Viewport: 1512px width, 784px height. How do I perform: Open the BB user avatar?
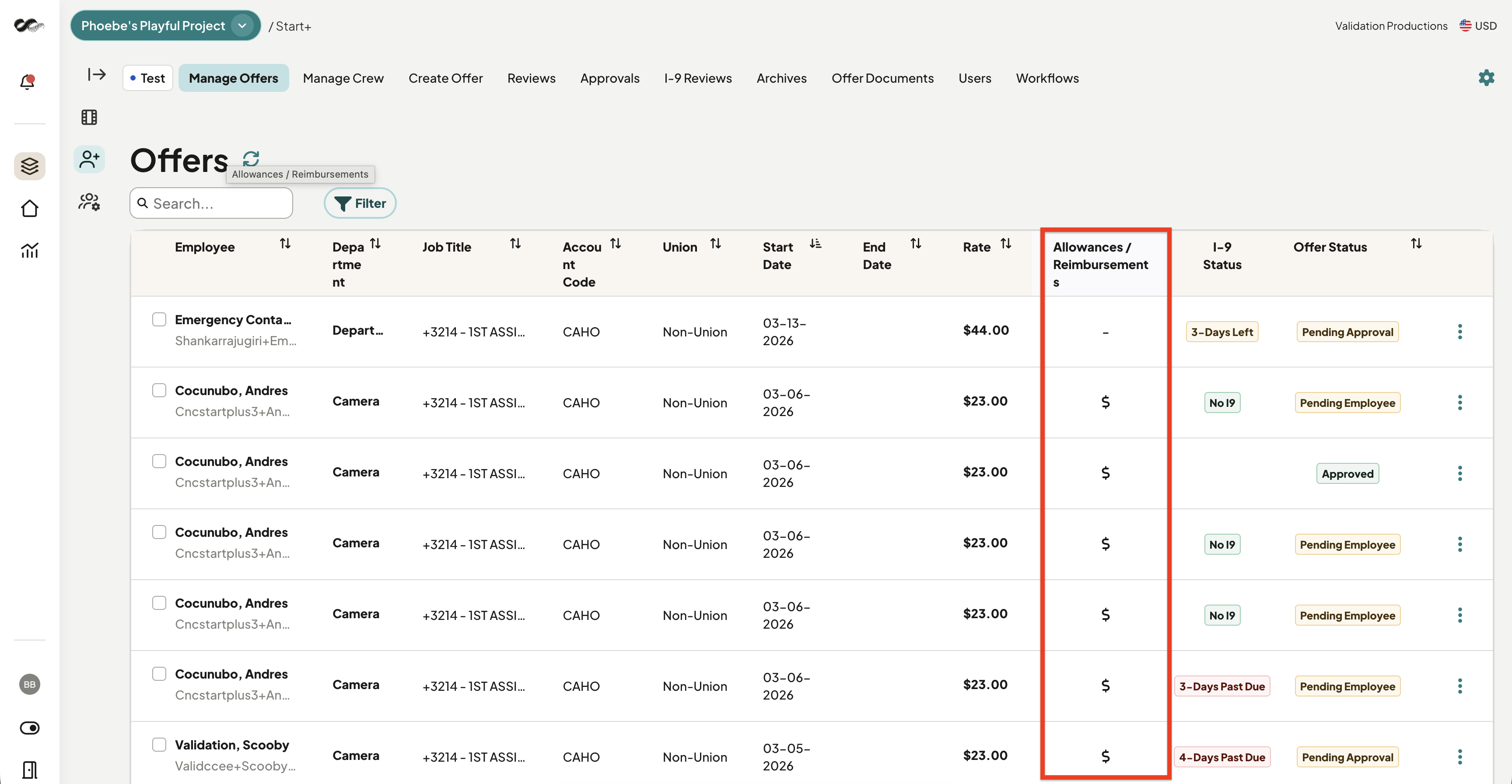tap(29, 684)
